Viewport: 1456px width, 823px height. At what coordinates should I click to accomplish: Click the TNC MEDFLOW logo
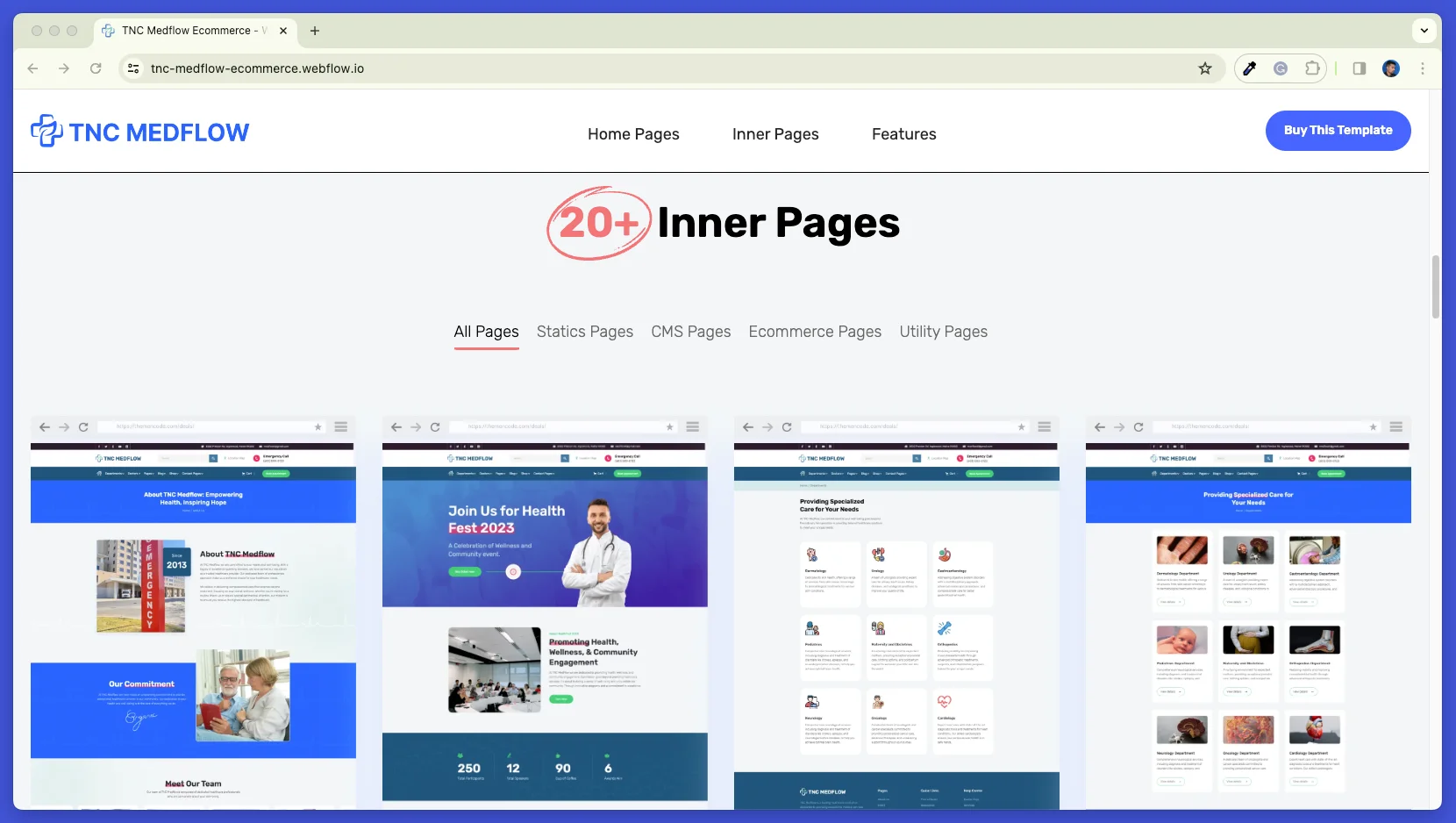[x=140, y=132]
